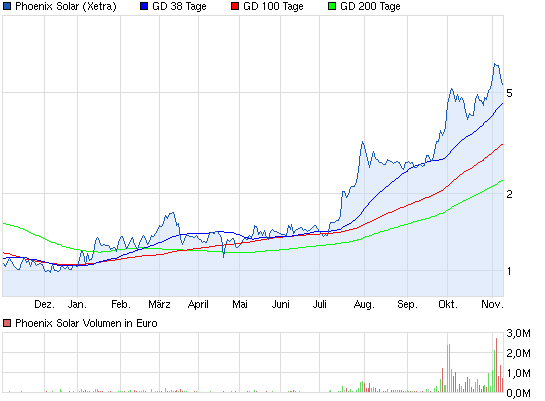Click the Nov. month axis label
Screen dimensions: 545x401
pyautogui.click(x=492, y=304)
